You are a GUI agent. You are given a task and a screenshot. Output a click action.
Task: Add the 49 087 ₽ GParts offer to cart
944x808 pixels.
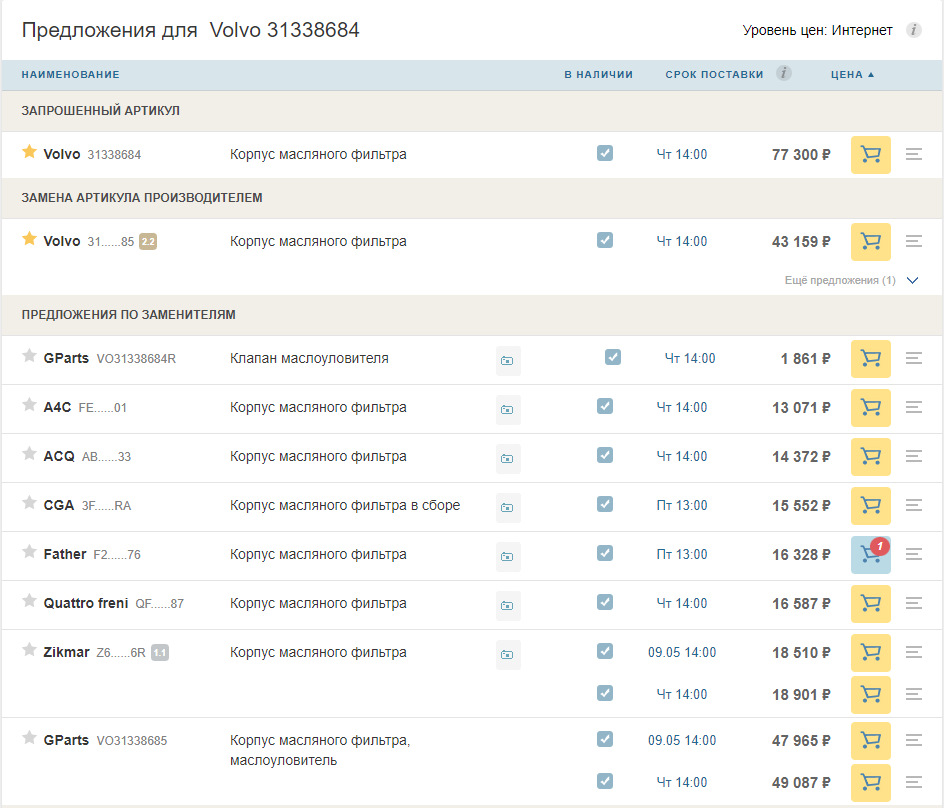pyautogui.click(x=871, y=783)
